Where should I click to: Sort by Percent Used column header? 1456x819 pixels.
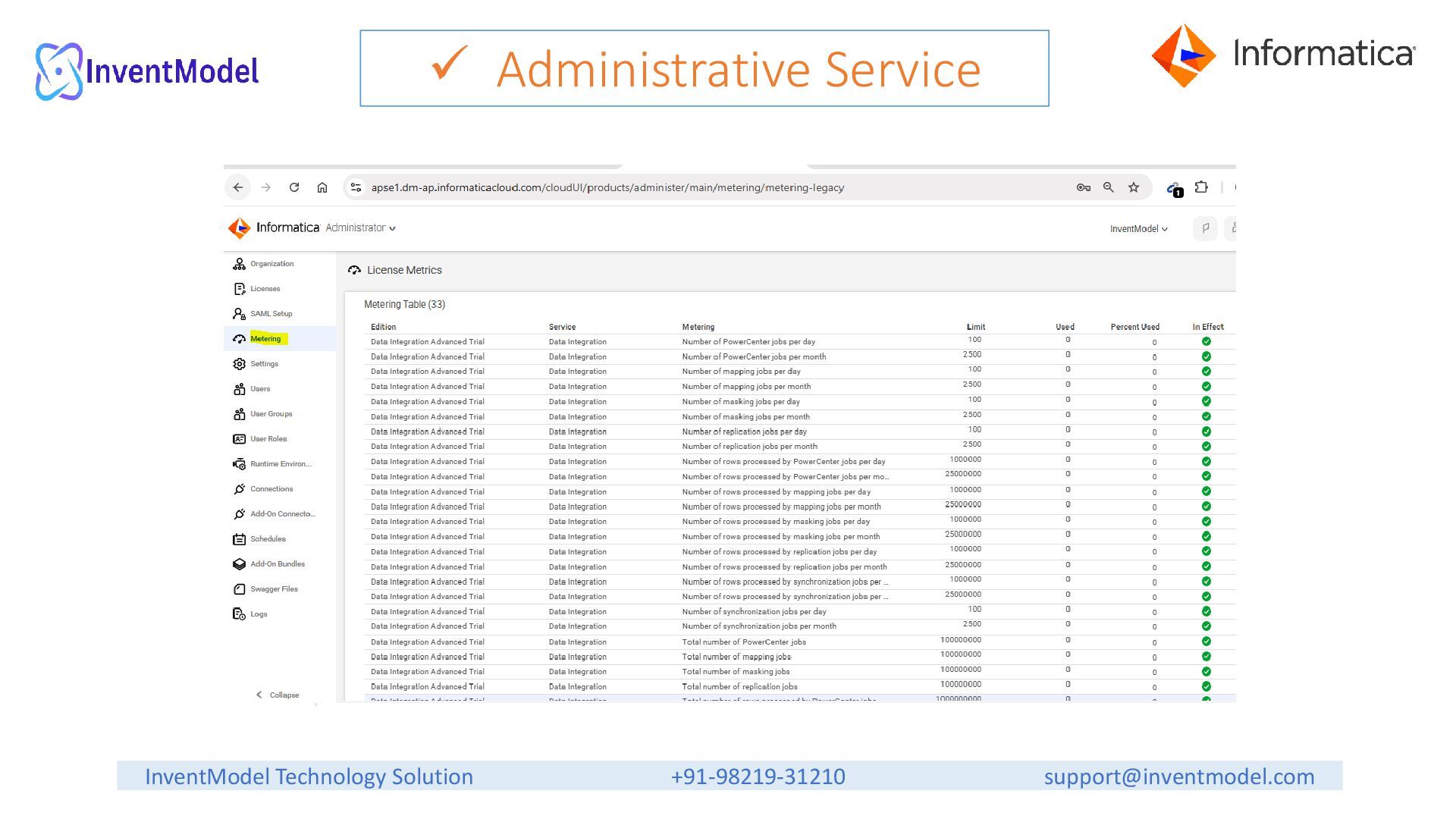click(x=1134, y=327)
